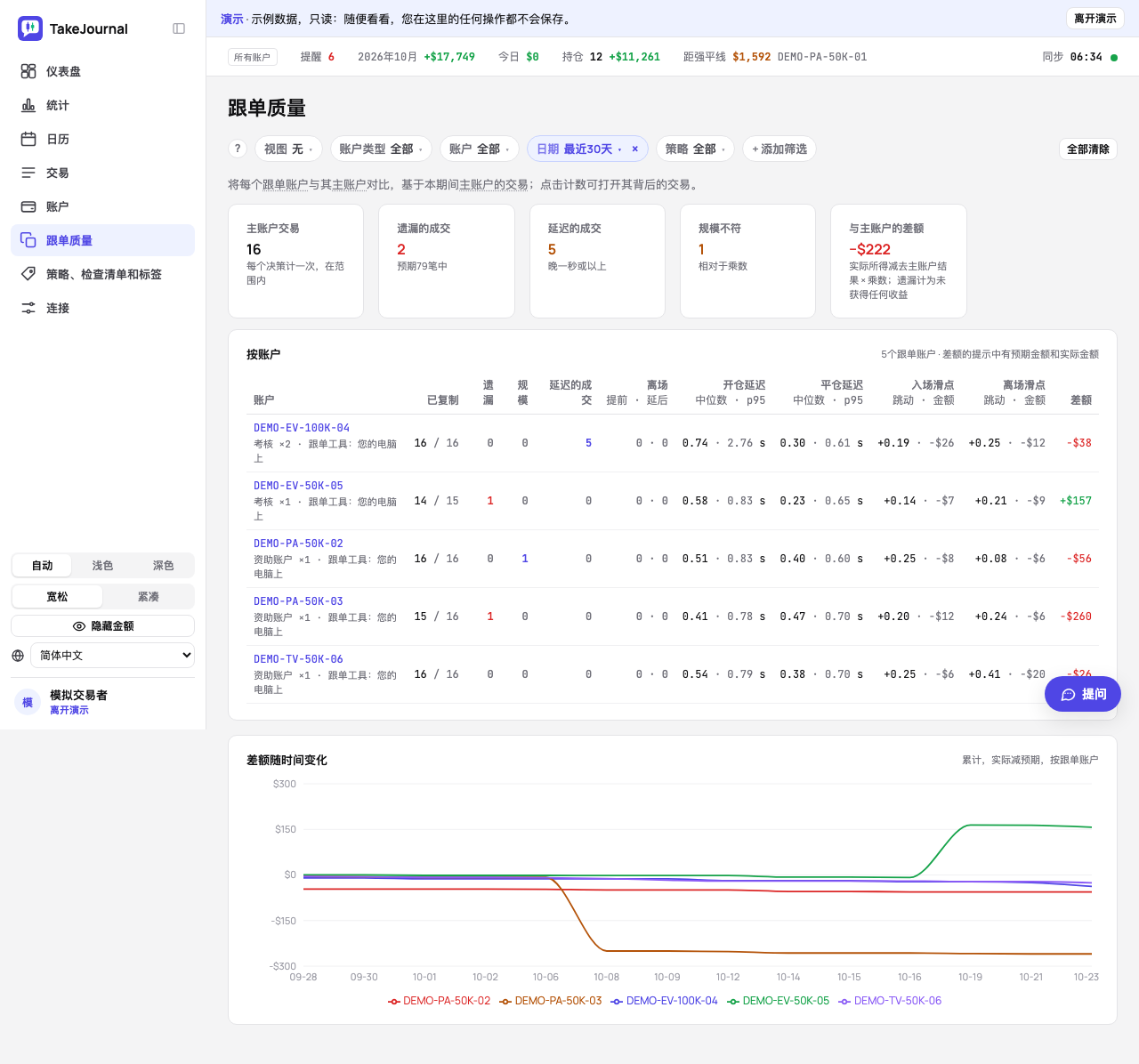This screenshot has height=1064, width=1139.
Task: Click 全部清除 clear all button
Action: tap(1088, 149)
